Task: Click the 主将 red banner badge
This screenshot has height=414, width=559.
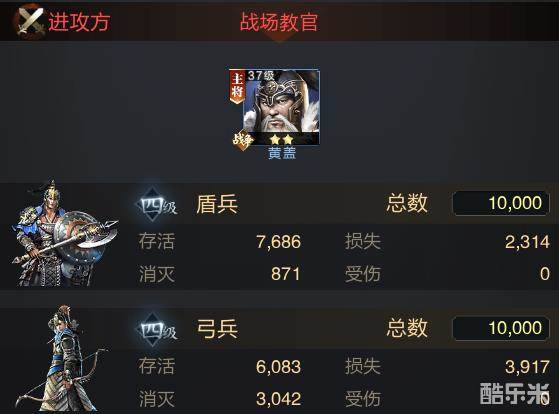Action: coord(237,87)
